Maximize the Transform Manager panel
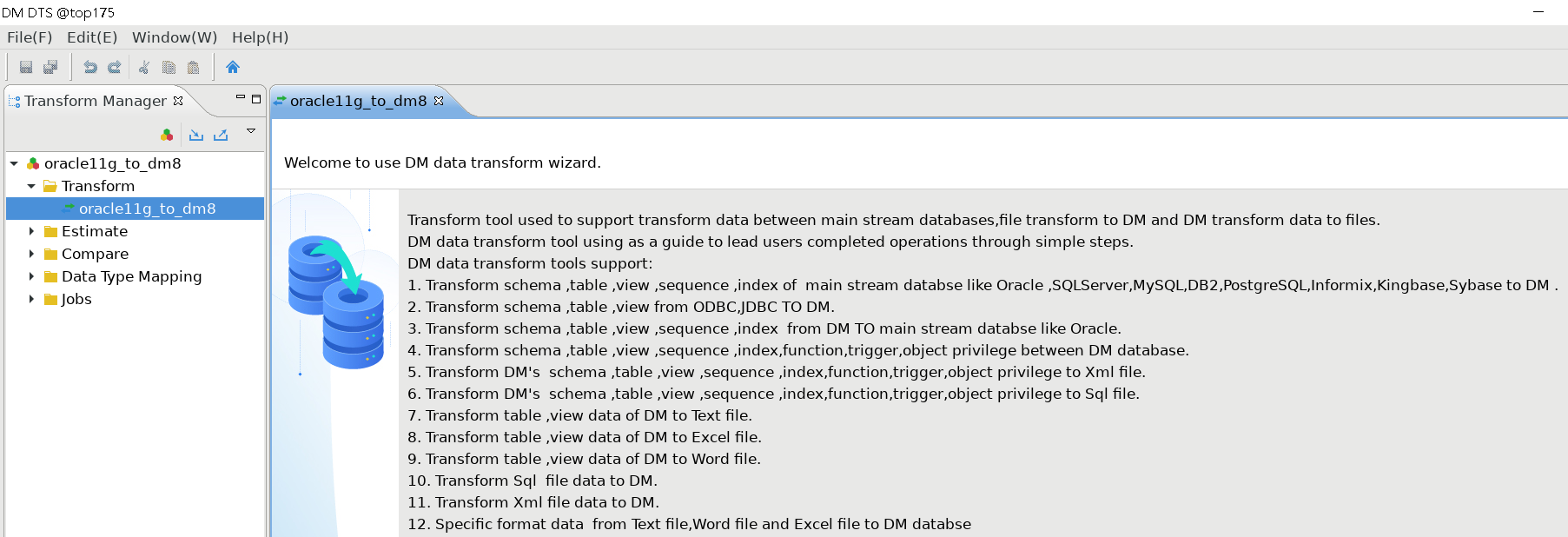The width and height of the screenshot is (1568, 537). point(256,99)
